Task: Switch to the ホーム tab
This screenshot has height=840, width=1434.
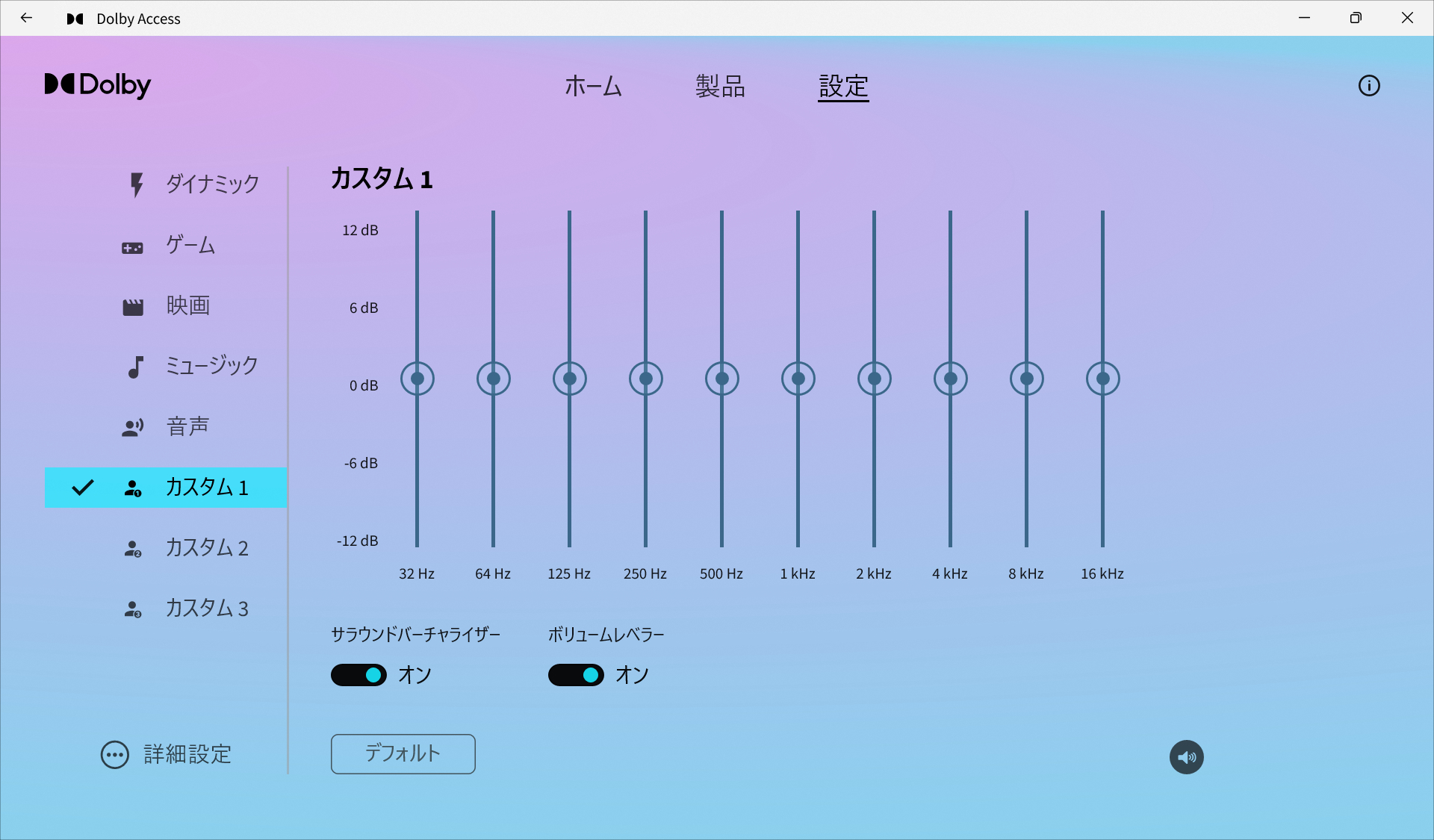Action: tap(594, 87)
